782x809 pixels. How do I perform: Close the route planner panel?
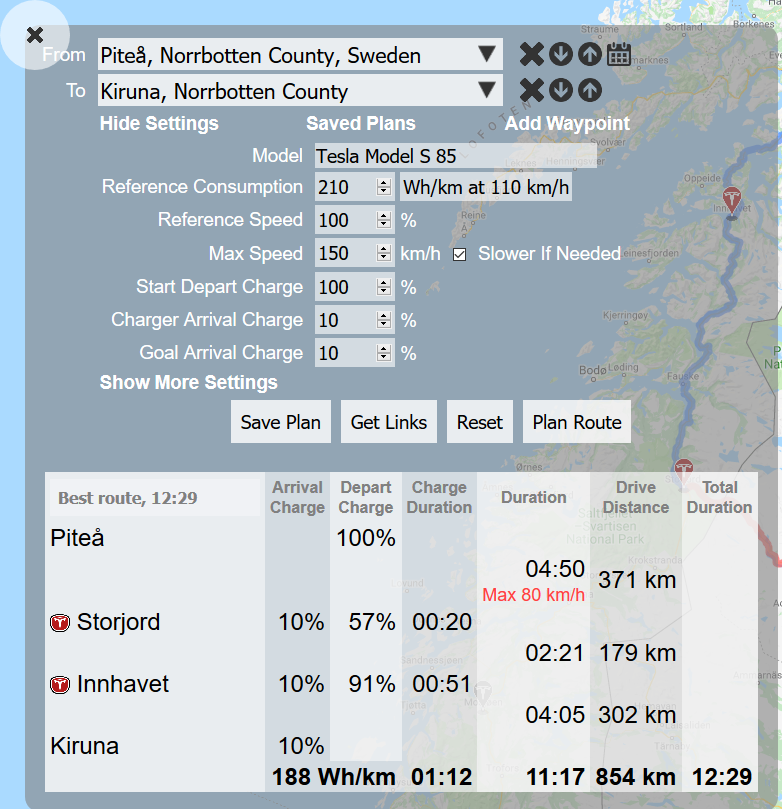click(x=35, y=35)
